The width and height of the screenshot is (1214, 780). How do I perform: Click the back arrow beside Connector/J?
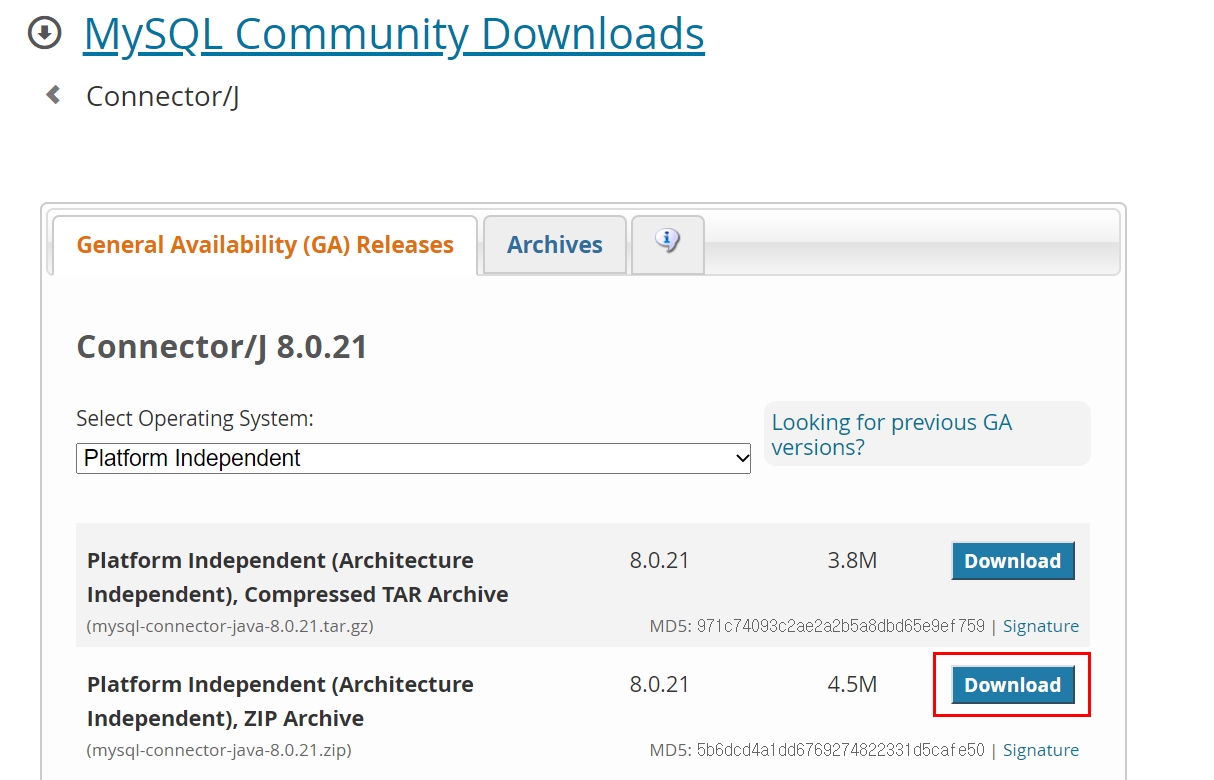coord(54,95)
